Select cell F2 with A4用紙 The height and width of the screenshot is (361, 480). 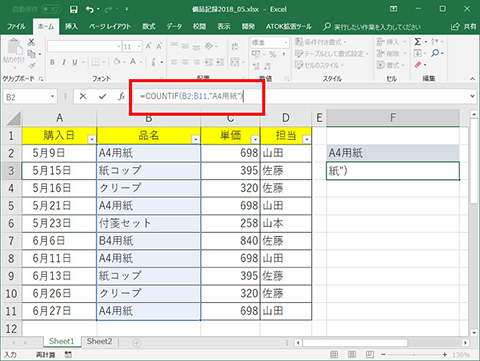click(x=393, y=153)
